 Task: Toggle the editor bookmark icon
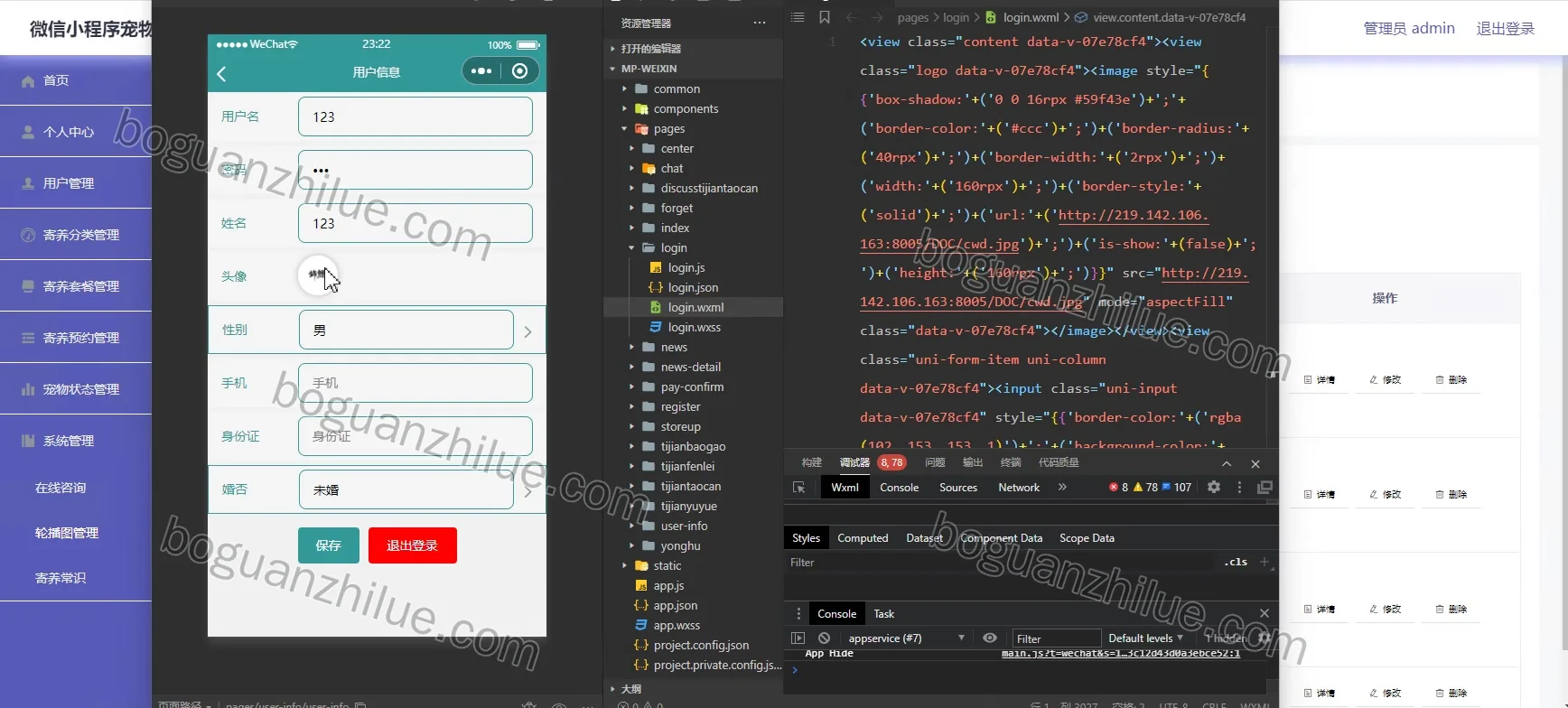pyautogui.click(x=824, y=17)
